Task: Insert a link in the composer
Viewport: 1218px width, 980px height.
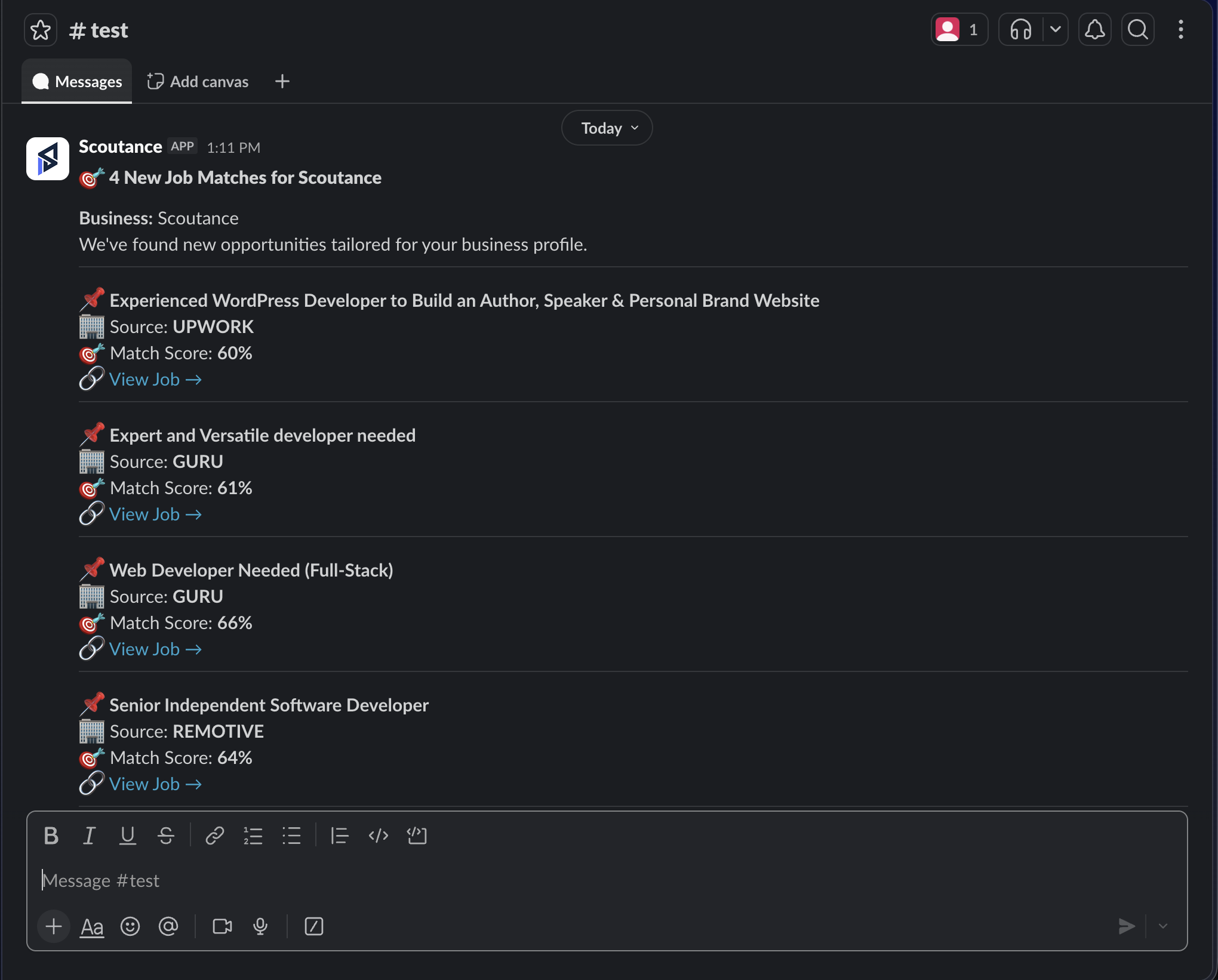Action: point(214,836)
